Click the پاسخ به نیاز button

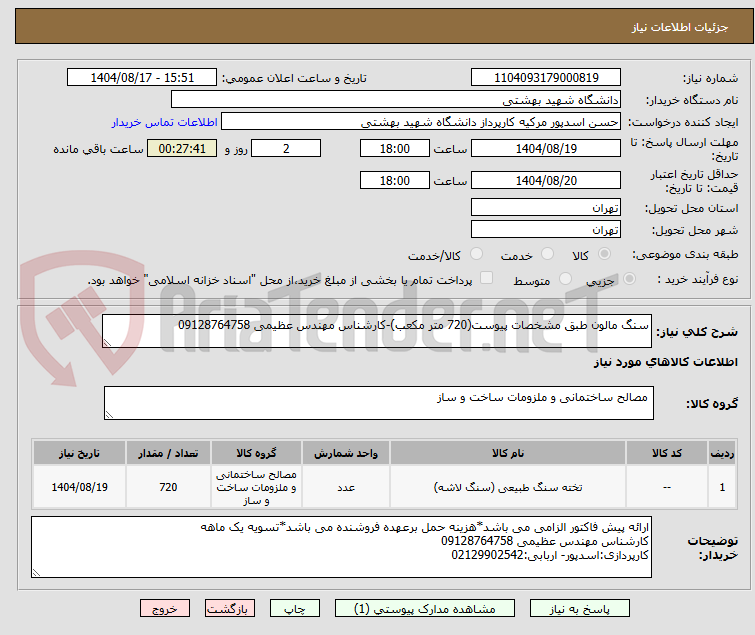[580, 609]
